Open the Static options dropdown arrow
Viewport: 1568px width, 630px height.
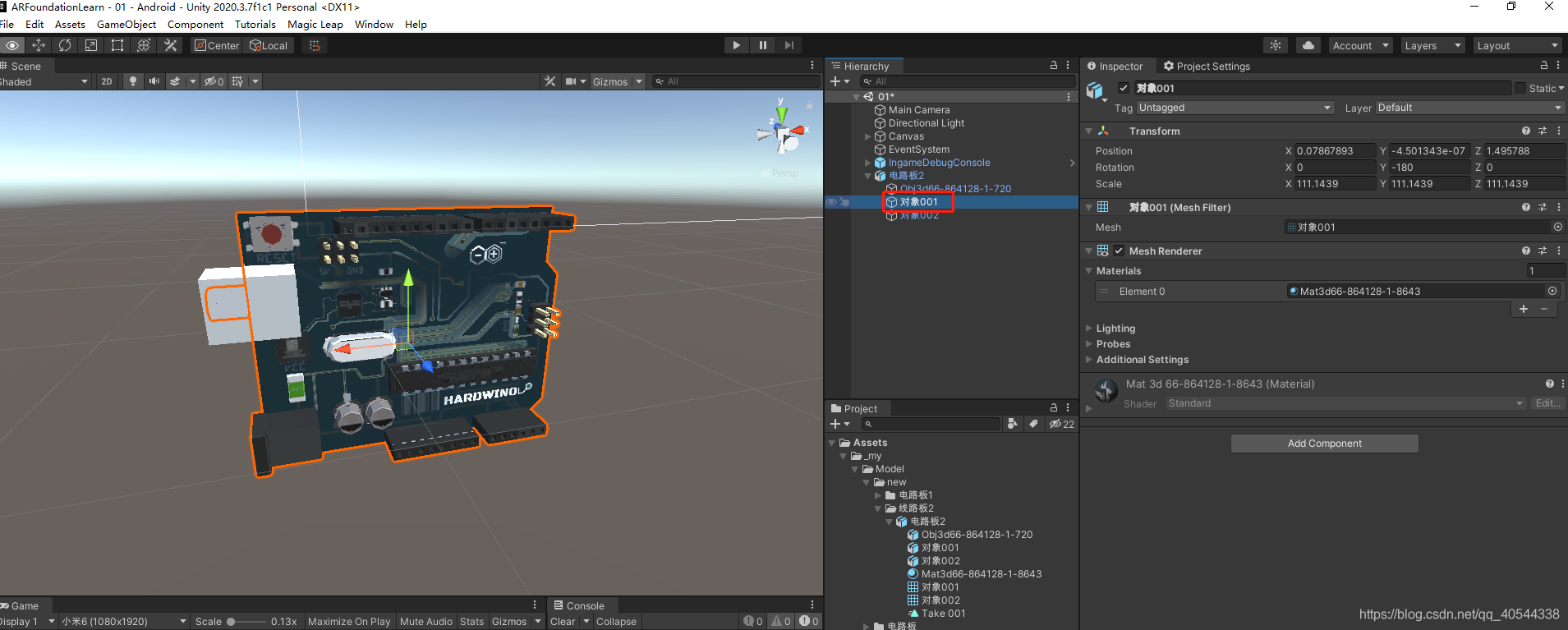[1561, 89]
